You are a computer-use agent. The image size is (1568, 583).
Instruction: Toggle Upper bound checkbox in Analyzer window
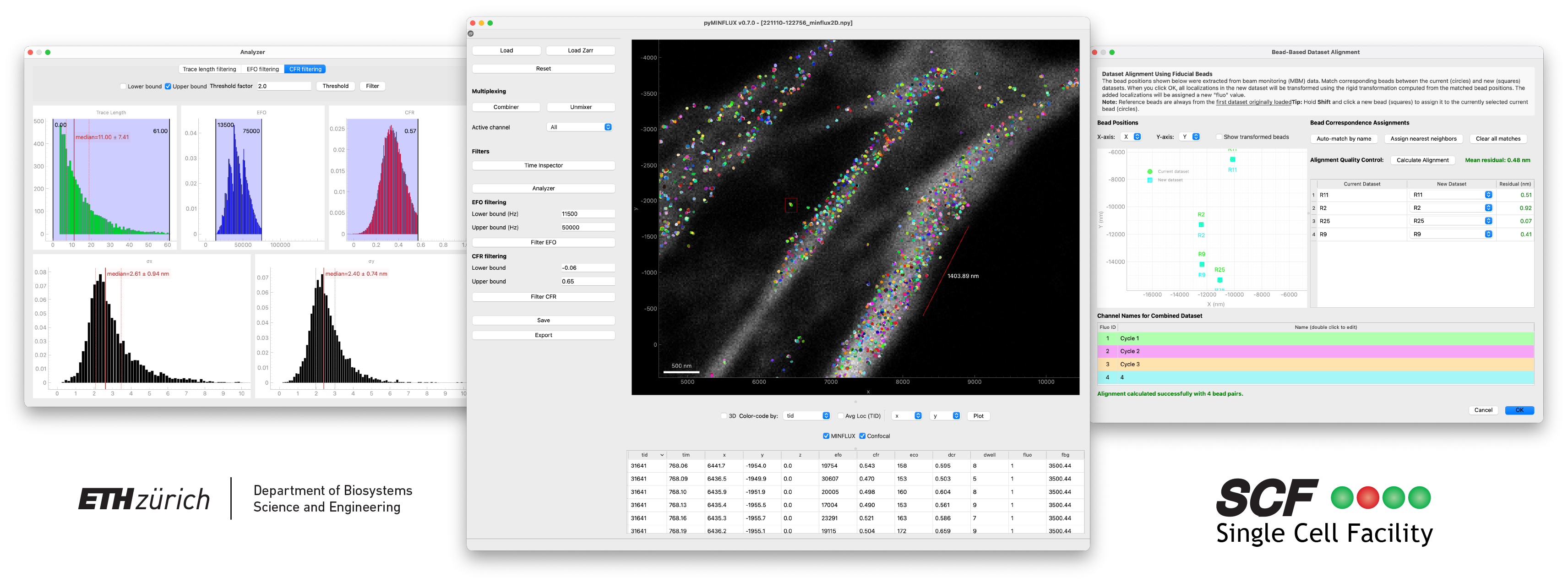[x=168, y=87]
